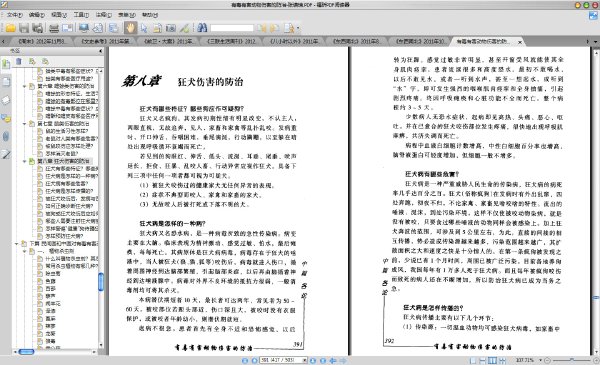The width and height of the screenshot is (600, 365).
Task: Open the Pages thumbnail panel icon
Action: [x=6, y=82]
